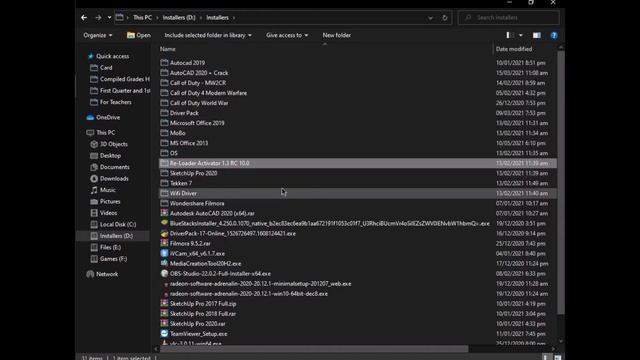Select SketchUp Pro 2017 Full.zip file
The width and height of the screenshot is (640, 360).
click(x=203, y=304)
